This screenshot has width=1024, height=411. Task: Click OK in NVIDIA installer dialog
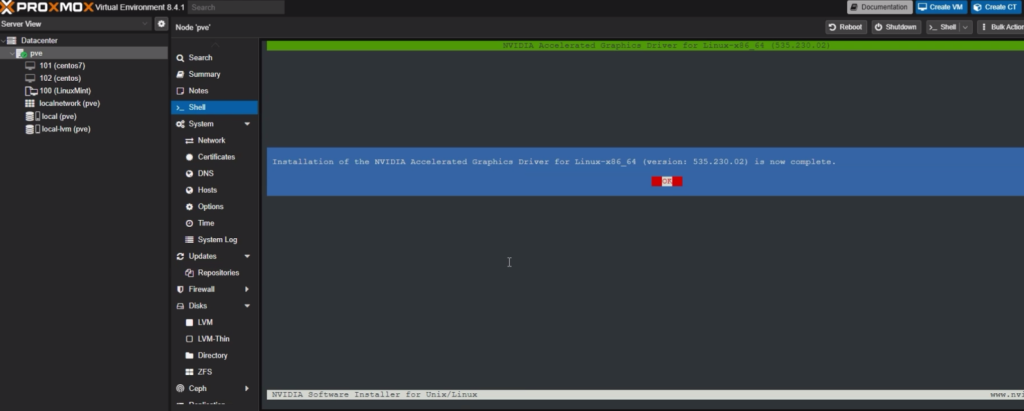click(x=667, y=181)
